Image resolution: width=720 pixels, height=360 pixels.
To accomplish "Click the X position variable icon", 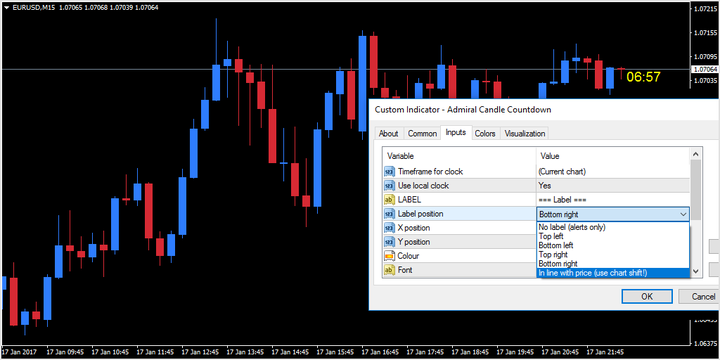I will pos(389,228).
